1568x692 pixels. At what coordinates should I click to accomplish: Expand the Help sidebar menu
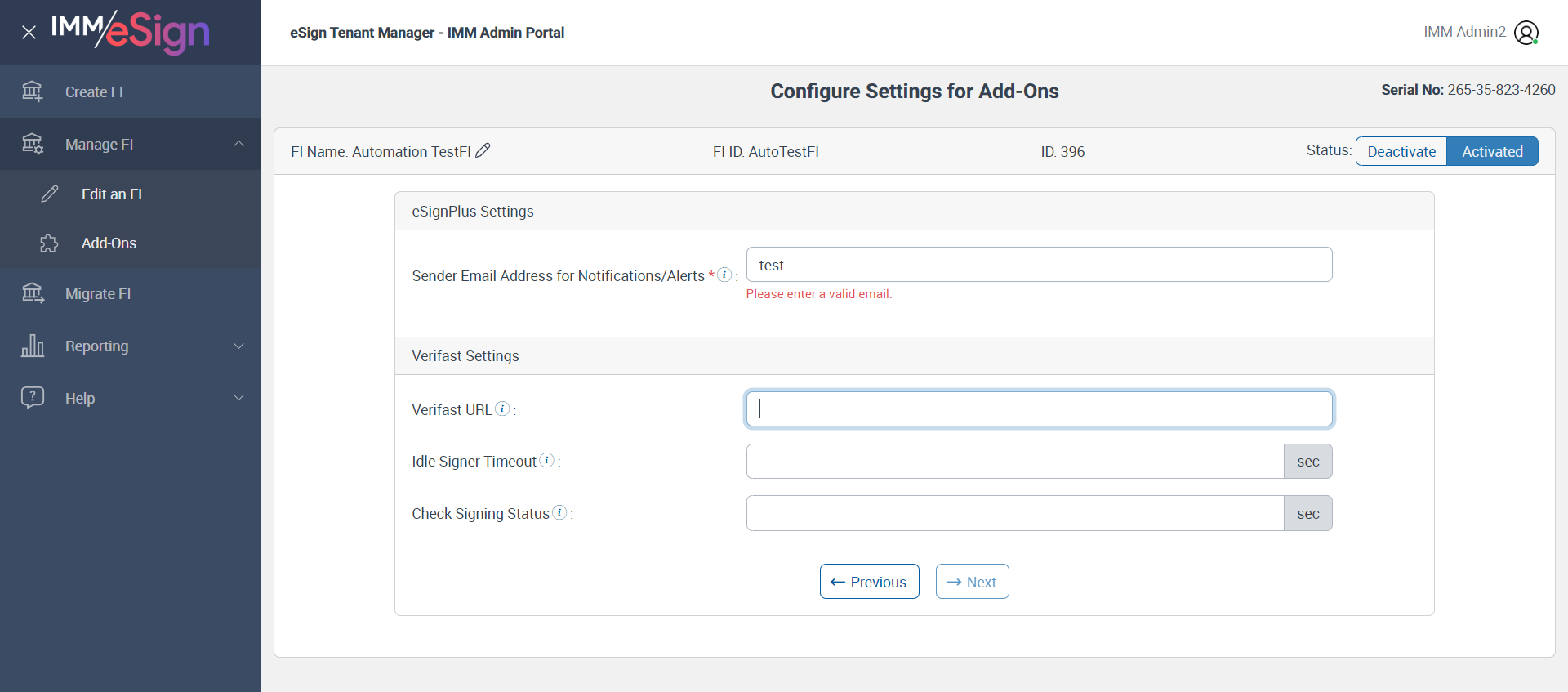tap(238, 398)
